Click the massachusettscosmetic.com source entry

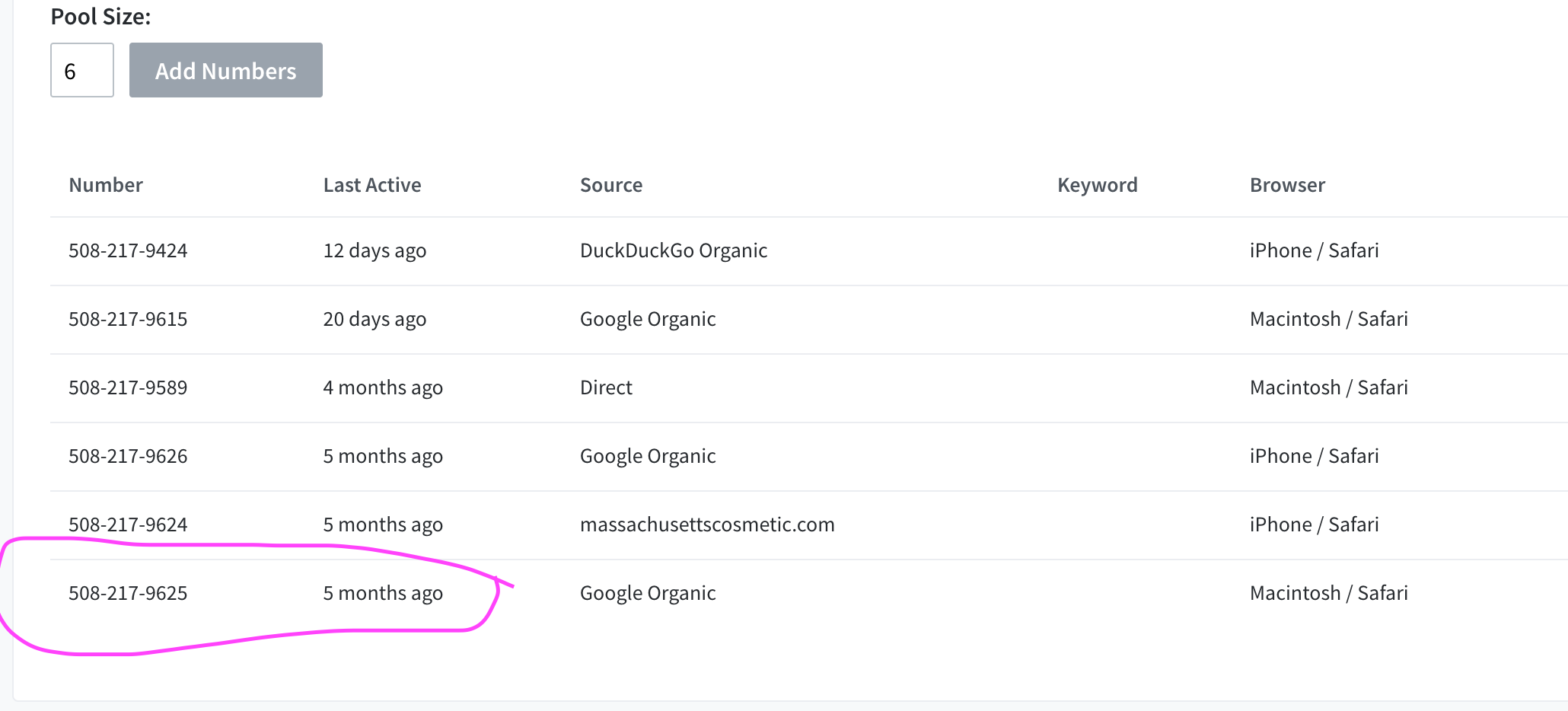point(707,524)
